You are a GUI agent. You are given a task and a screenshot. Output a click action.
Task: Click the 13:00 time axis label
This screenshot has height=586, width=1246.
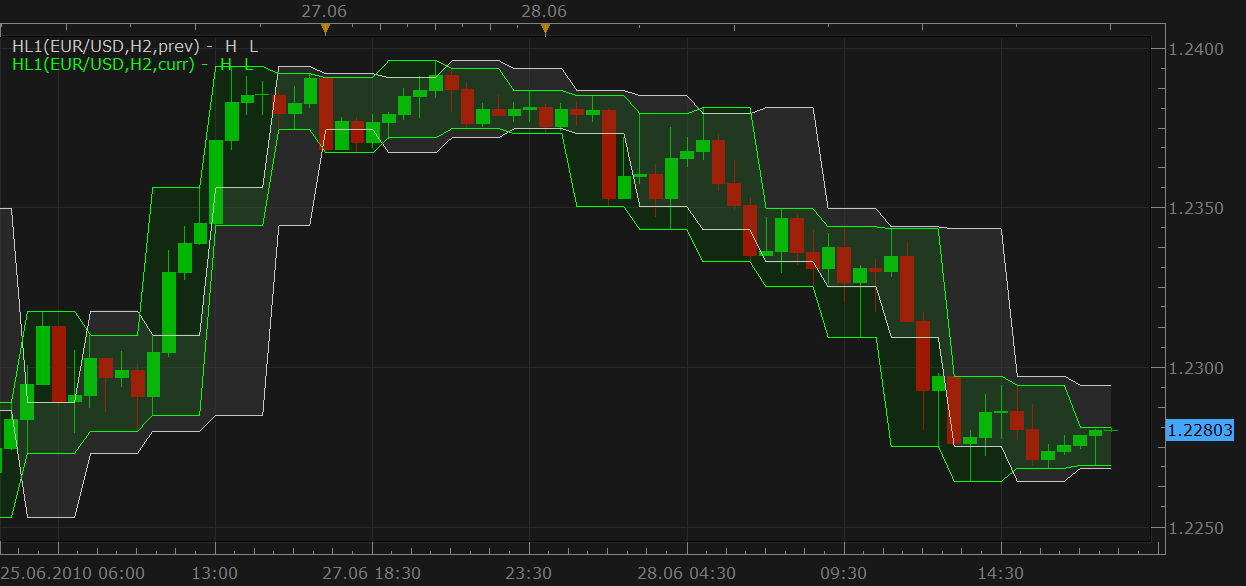click(x=215, y=573)
